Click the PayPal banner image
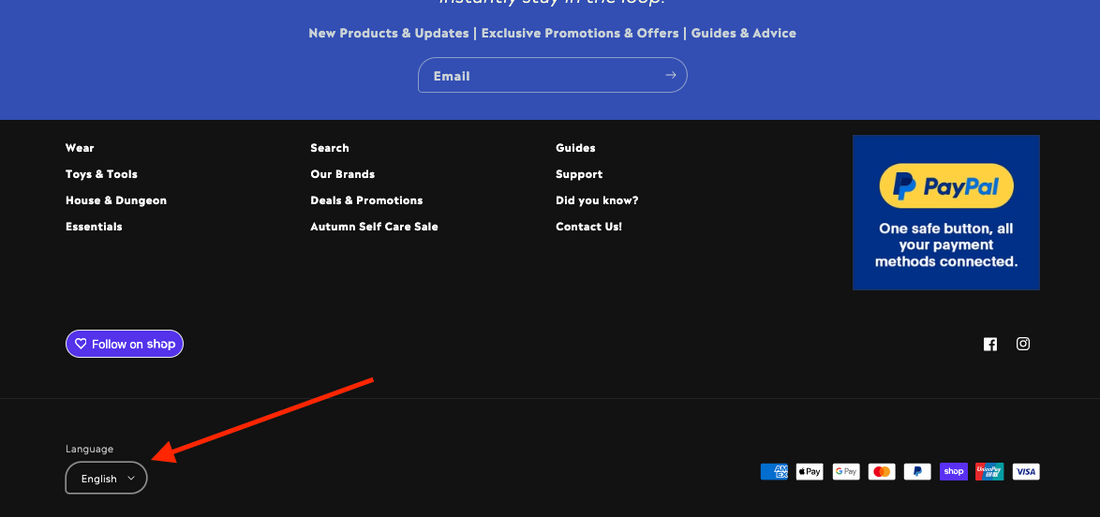 click(946, 213)
